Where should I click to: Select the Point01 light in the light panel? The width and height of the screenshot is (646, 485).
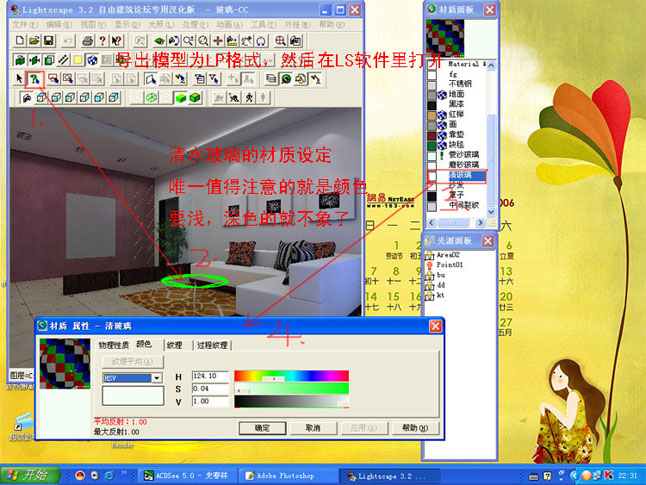point(449,265)
